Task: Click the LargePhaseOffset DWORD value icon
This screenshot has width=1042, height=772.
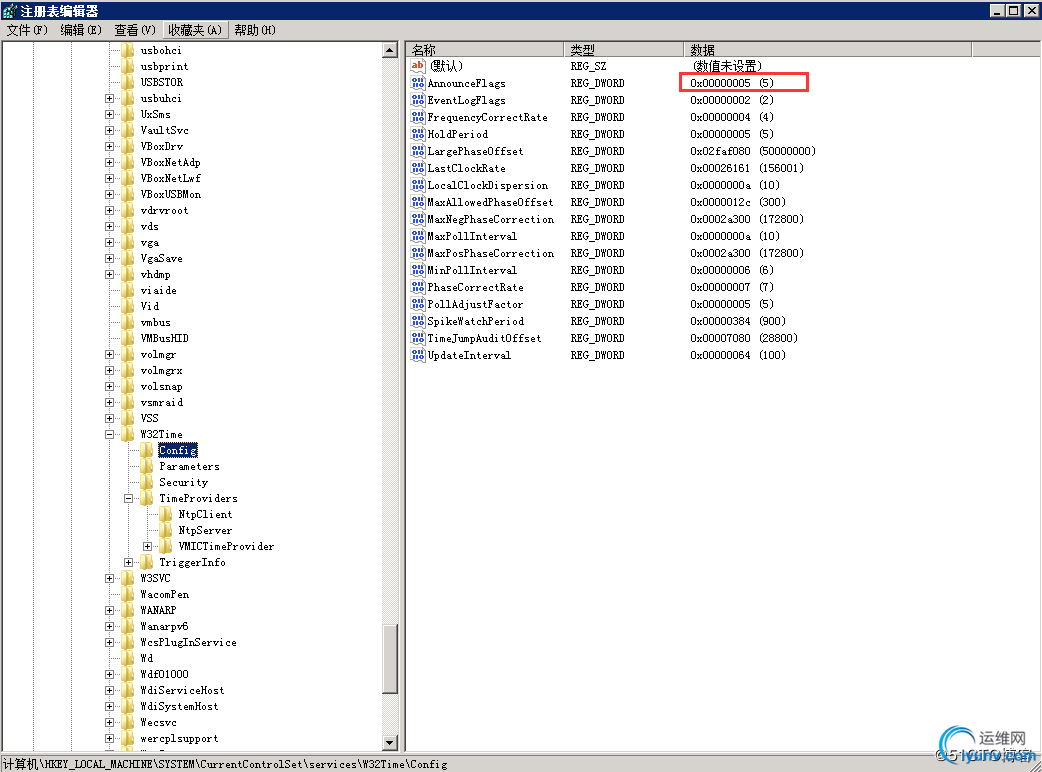Action: [x=417, y=151]
